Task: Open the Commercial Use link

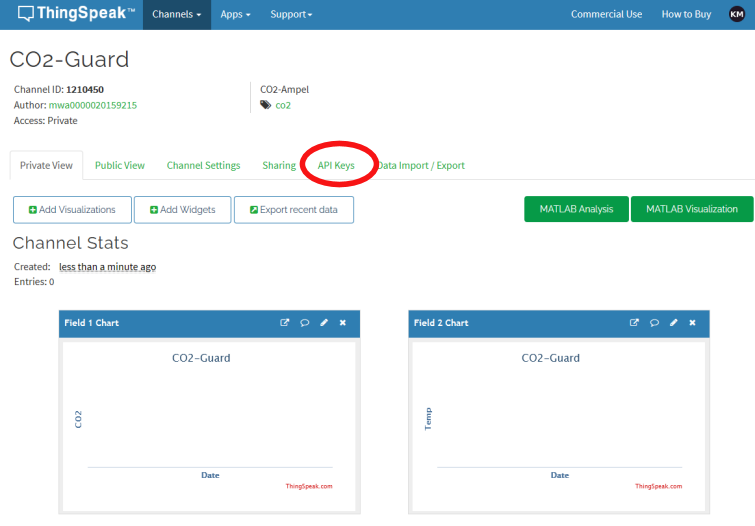Action: point(607,14)
